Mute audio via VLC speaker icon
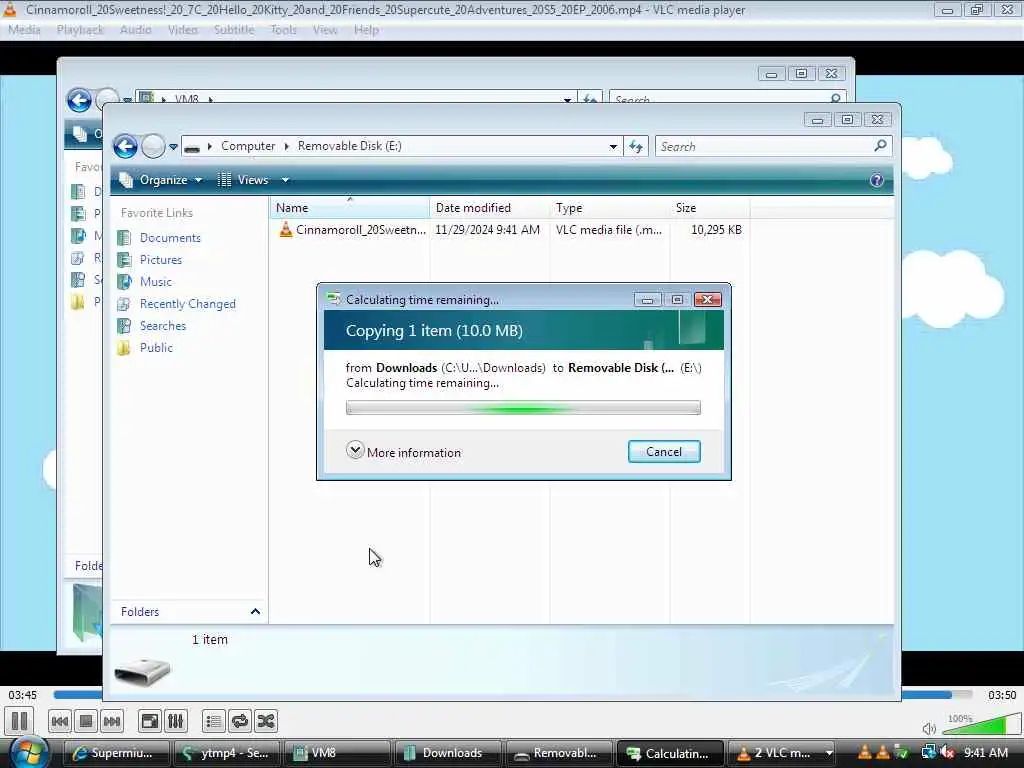Viewport: 1024px width, 768px height. click(929, 728)
